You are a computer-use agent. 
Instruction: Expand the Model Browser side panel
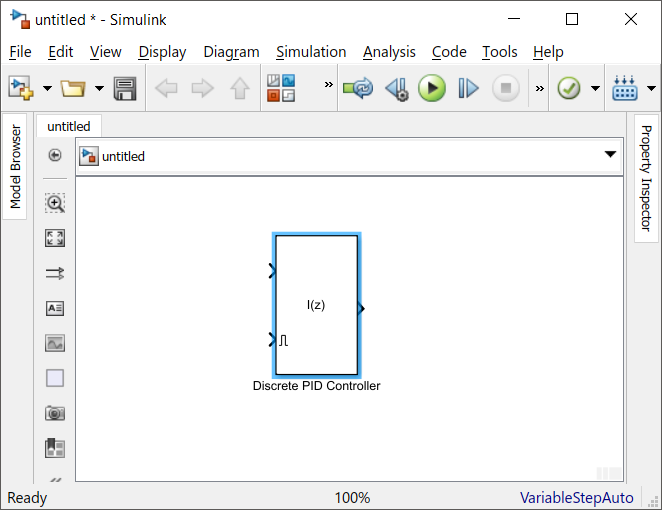[15, 166]
